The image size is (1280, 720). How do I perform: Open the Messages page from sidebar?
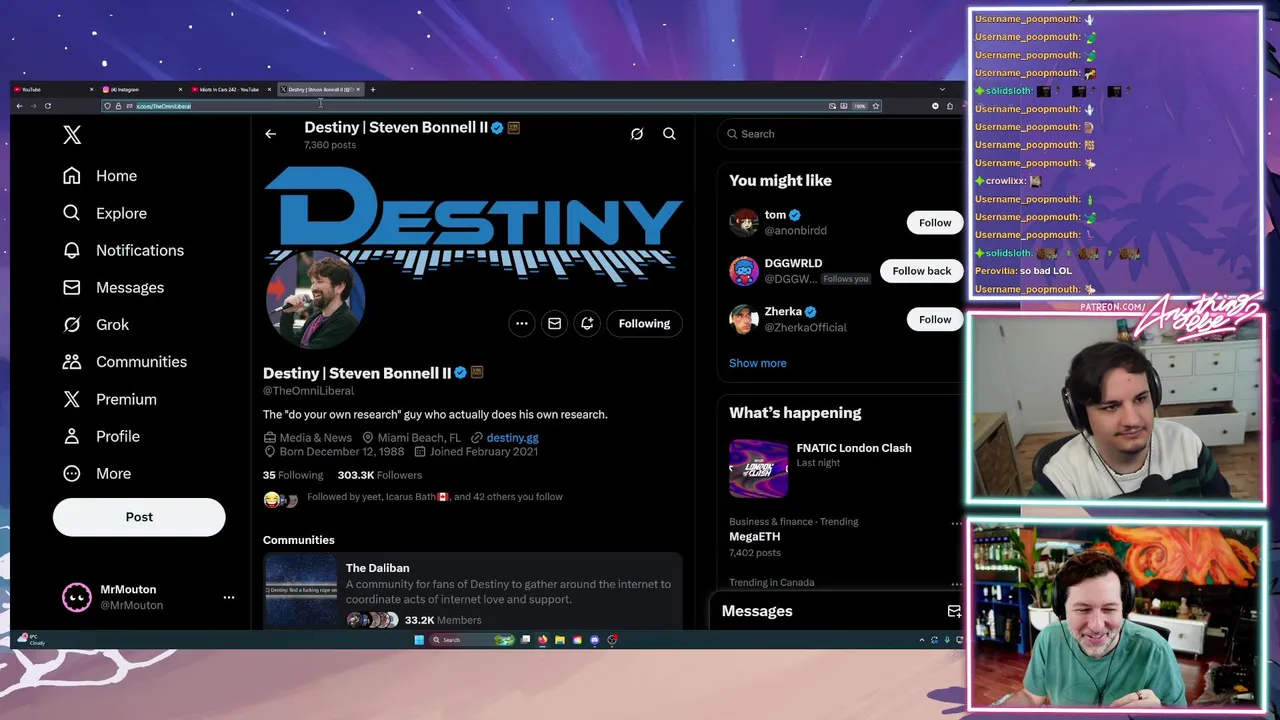tap(113, 288)
